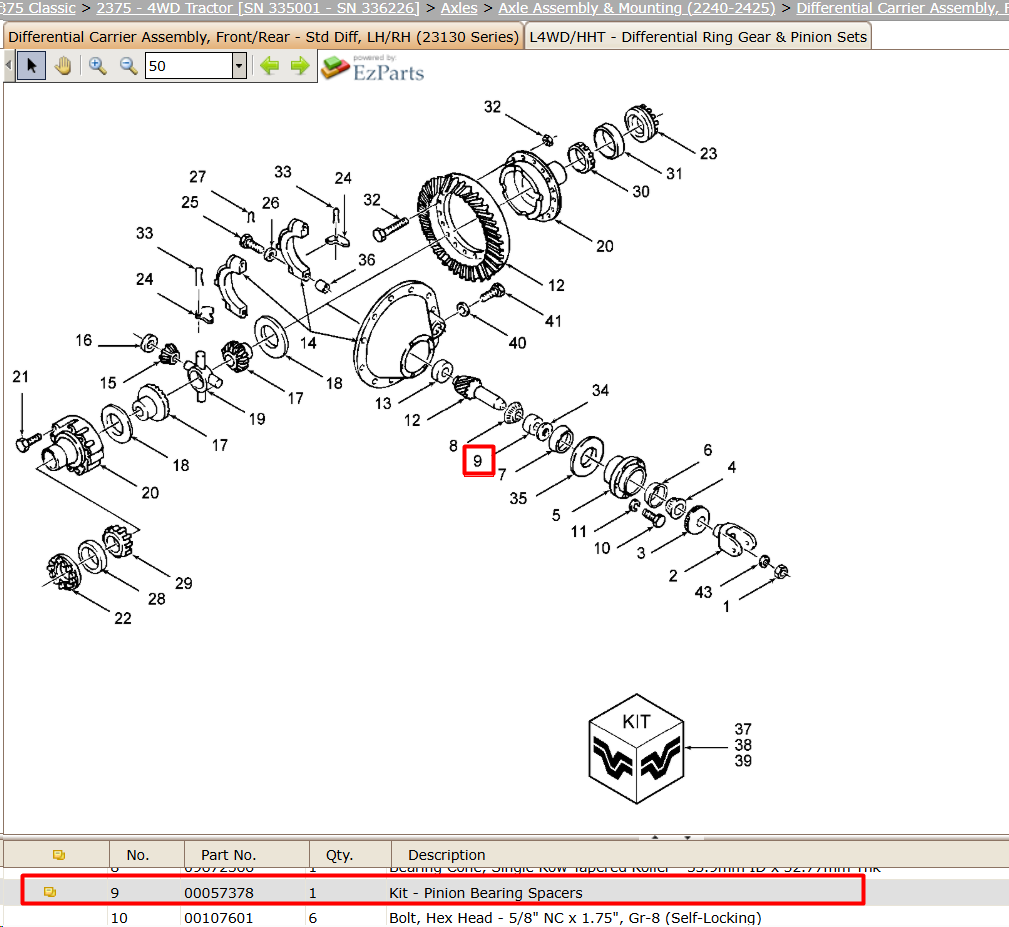Select callout 11 in diagram

pos(579,532)
